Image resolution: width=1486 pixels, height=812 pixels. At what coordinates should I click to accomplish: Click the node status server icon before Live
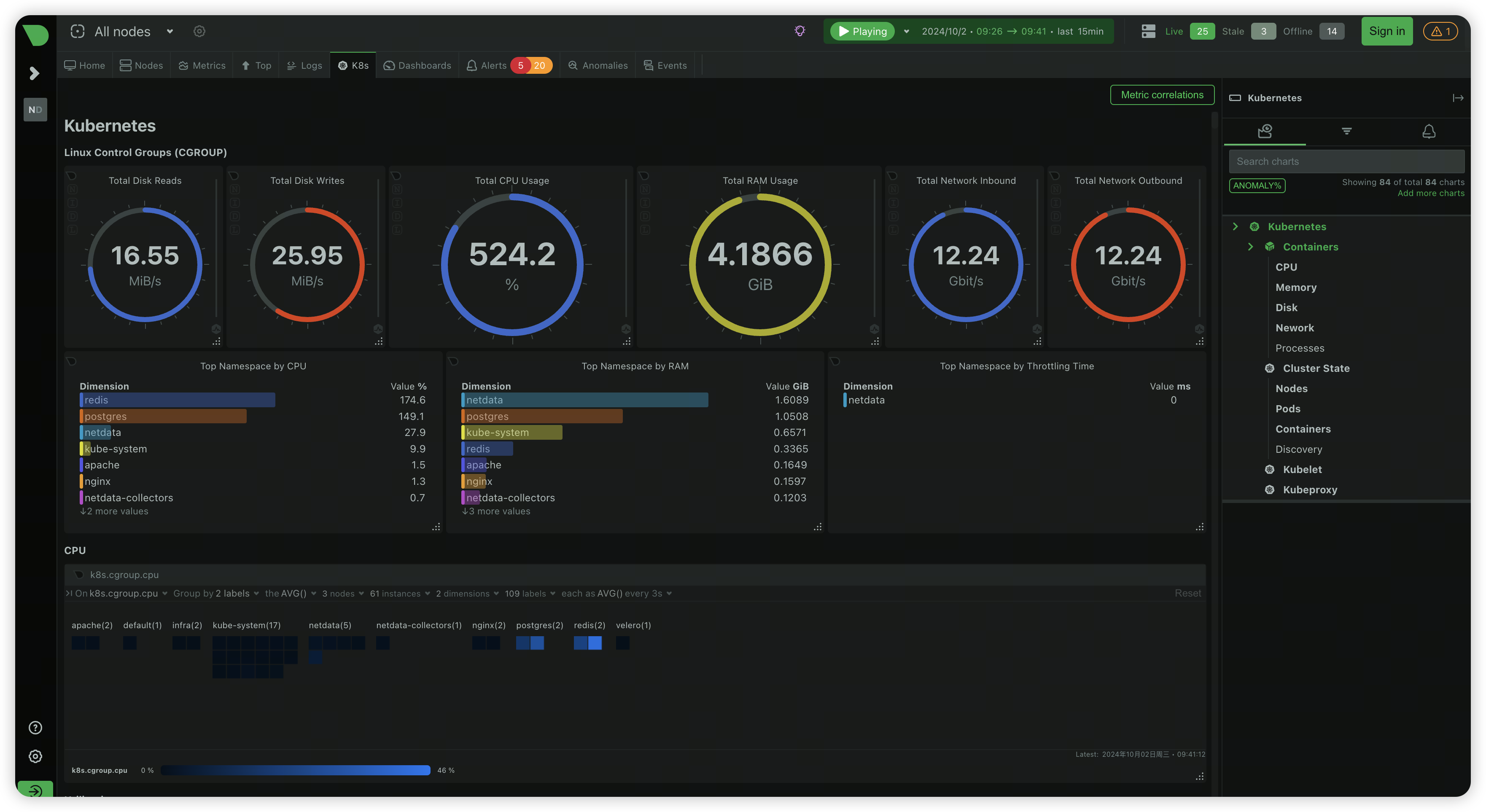coord(1148,31)
